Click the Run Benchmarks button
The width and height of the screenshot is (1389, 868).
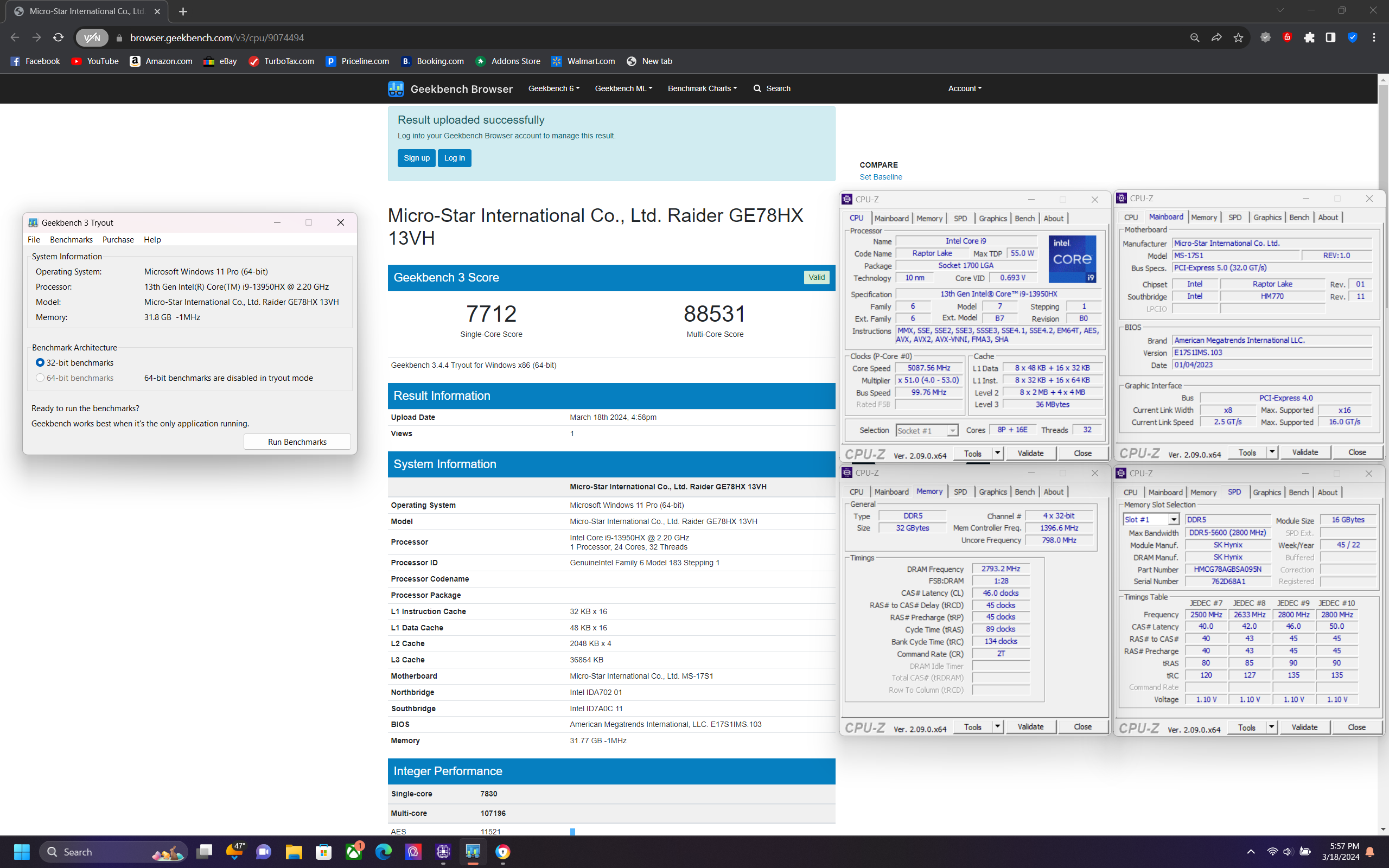click(x=297, y=442)
